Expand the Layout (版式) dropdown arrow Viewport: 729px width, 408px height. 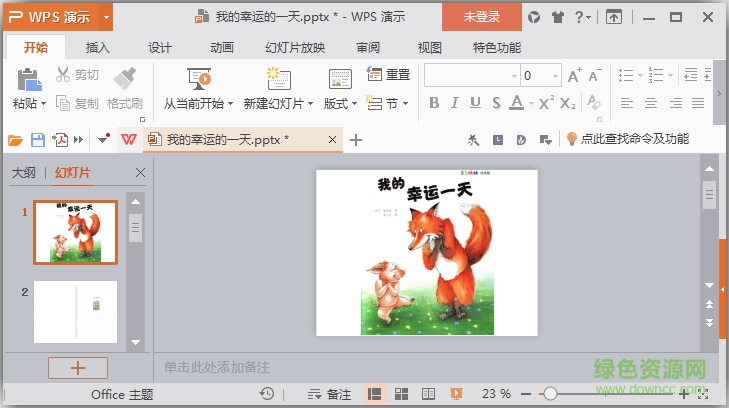coord(354,104)
